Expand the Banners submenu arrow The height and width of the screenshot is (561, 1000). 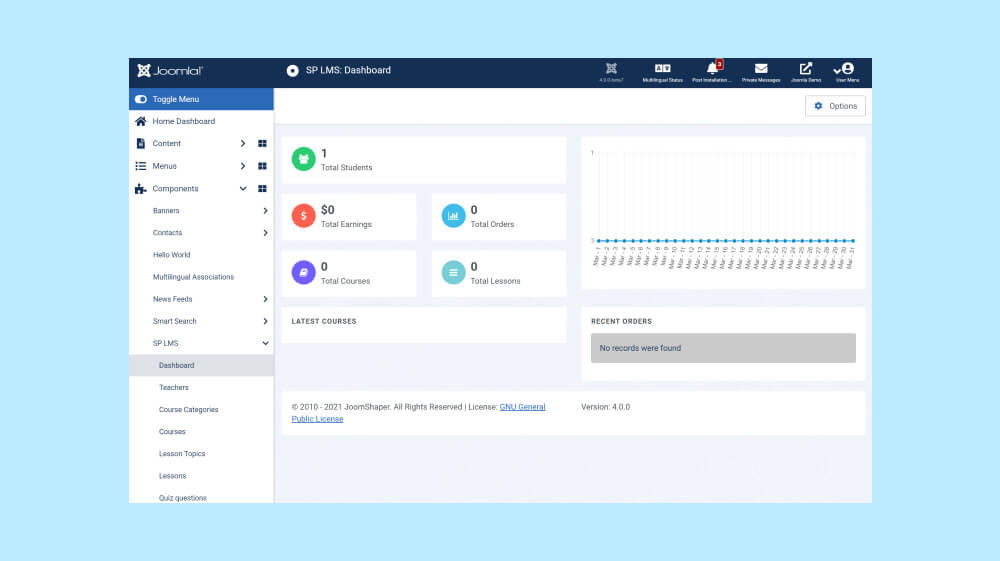click(265, 211)
